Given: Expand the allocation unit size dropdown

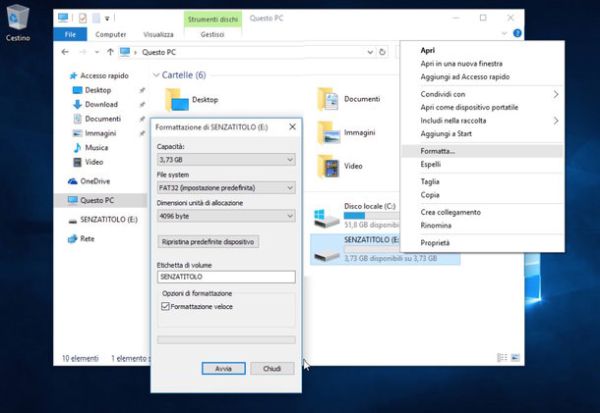Looking at the screenshot, I should (x=226, y=215).
